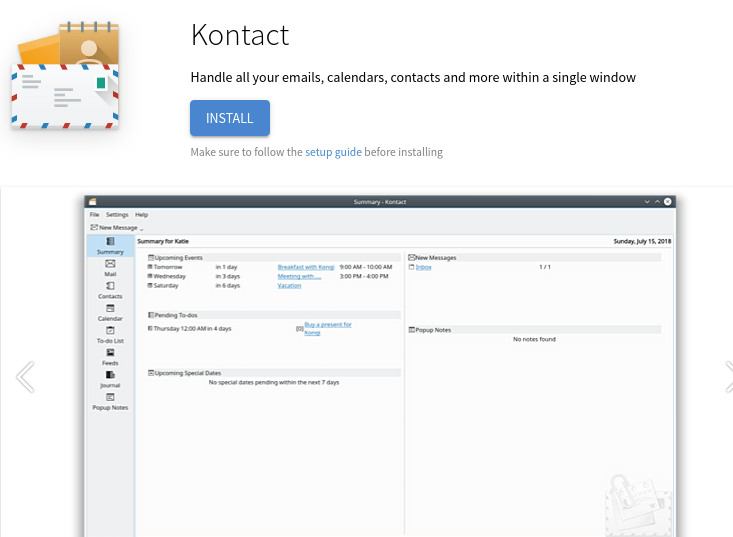This screenshot has width=733, height=537.
Task: Open the setup guide link
Action: point(333,152)
